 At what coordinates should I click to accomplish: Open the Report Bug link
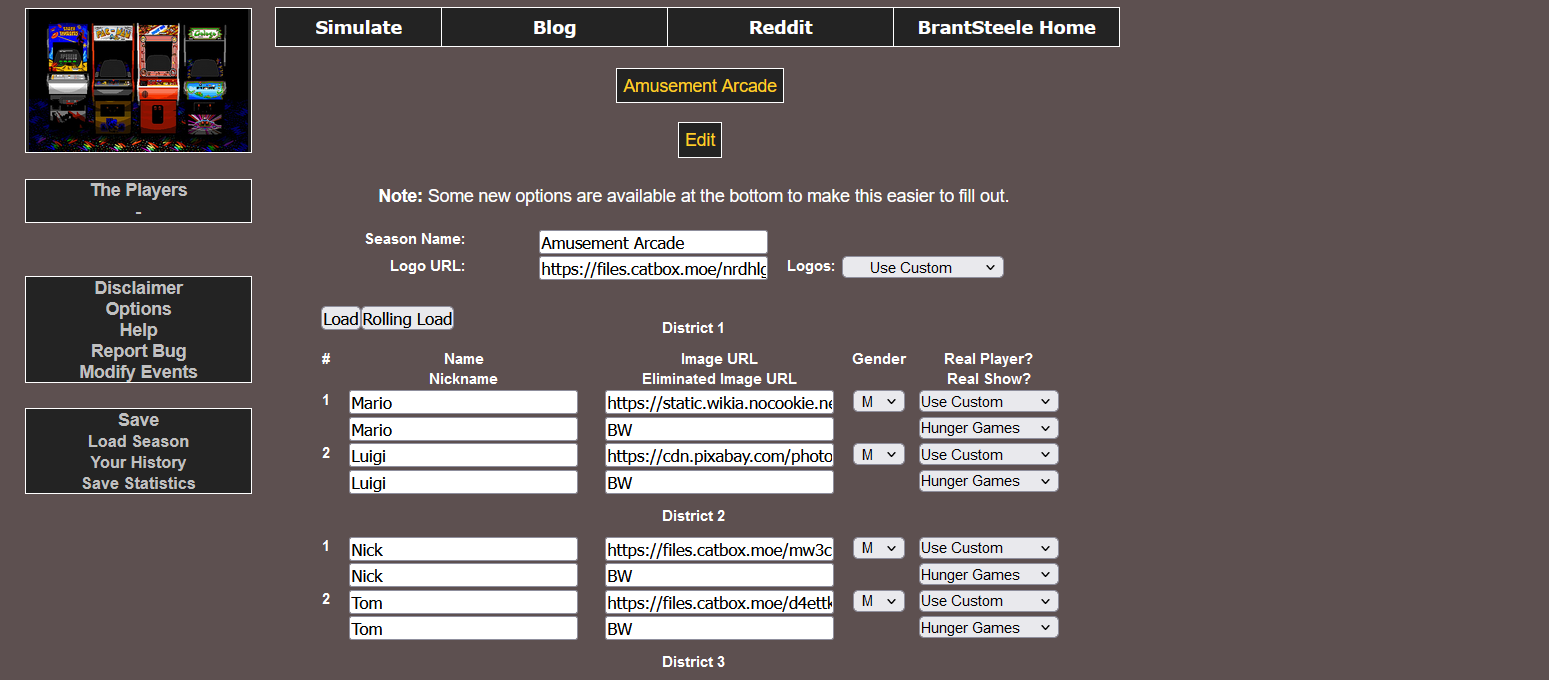coord(138,351)
